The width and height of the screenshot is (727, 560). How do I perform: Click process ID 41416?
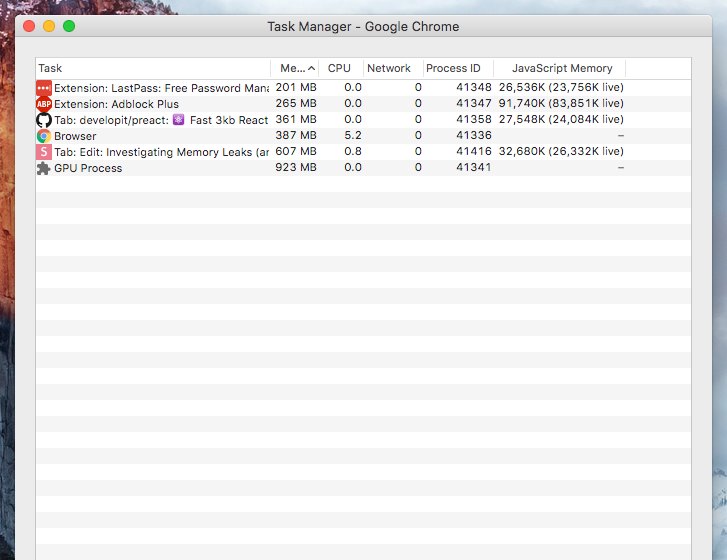(473, 152)
